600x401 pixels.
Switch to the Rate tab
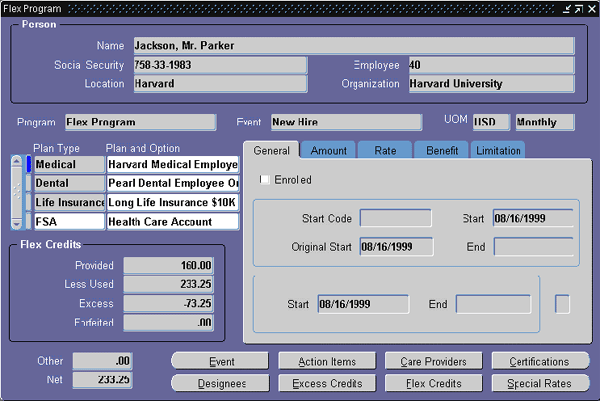point(385,150)
